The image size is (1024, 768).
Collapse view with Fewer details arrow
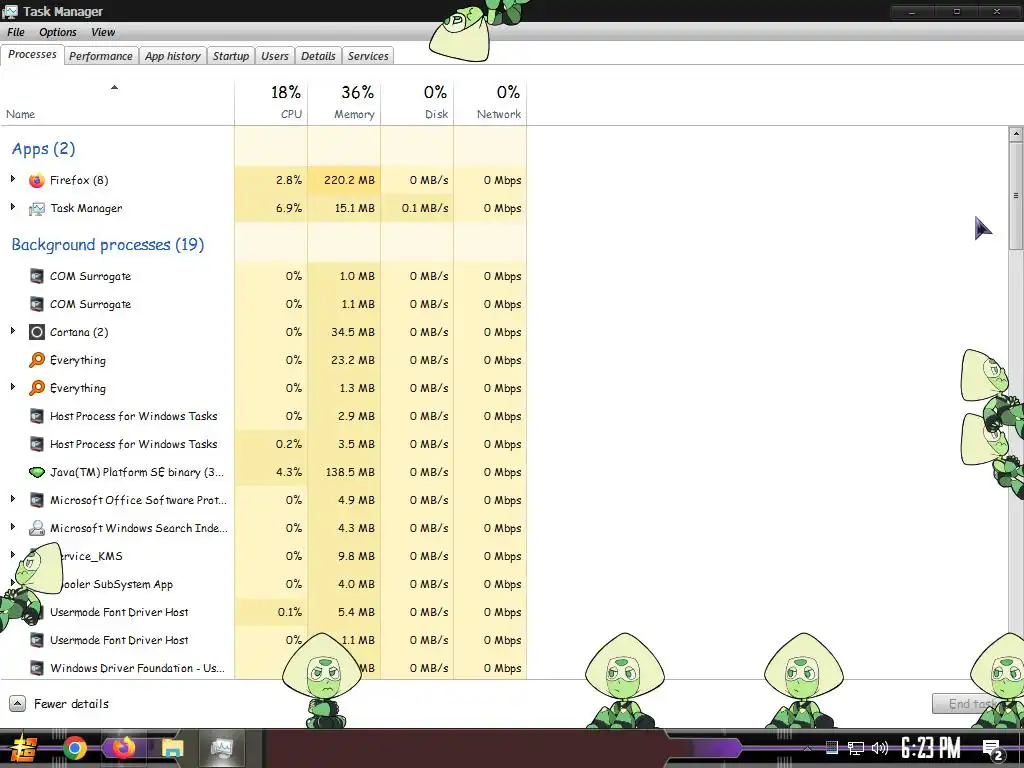click(18, 704)
